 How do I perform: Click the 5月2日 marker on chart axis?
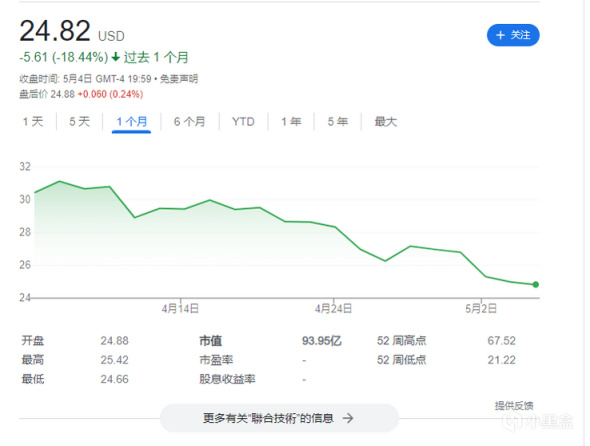[481, 309]
